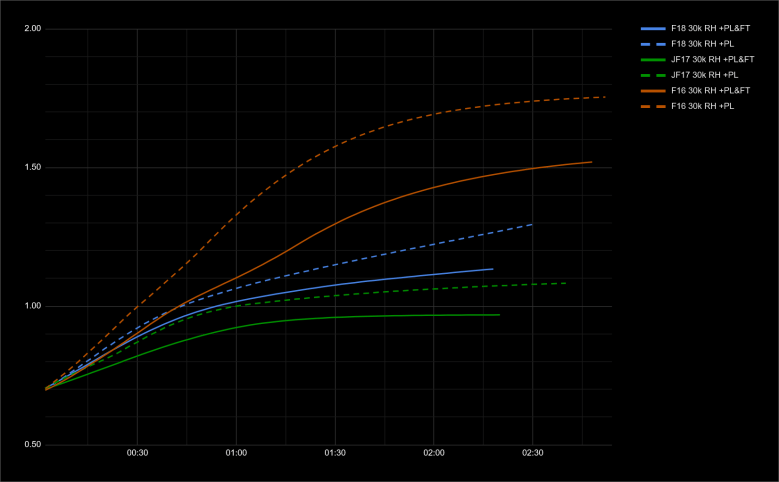Click the 0.50 y-axis tick label
Image resolution: width=779 pixels, height=482 pixels.
[32, 445]
